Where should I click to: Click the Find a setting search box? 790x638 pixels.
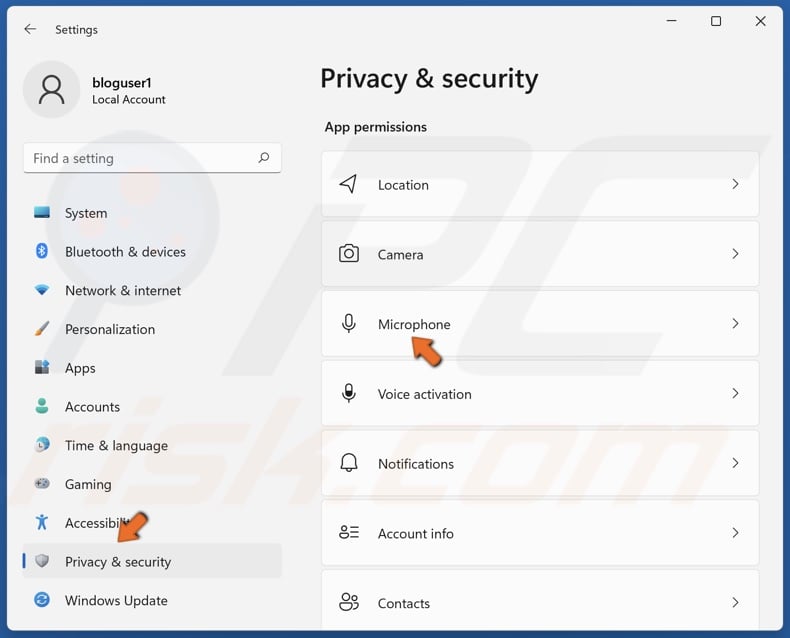(152, 158)
